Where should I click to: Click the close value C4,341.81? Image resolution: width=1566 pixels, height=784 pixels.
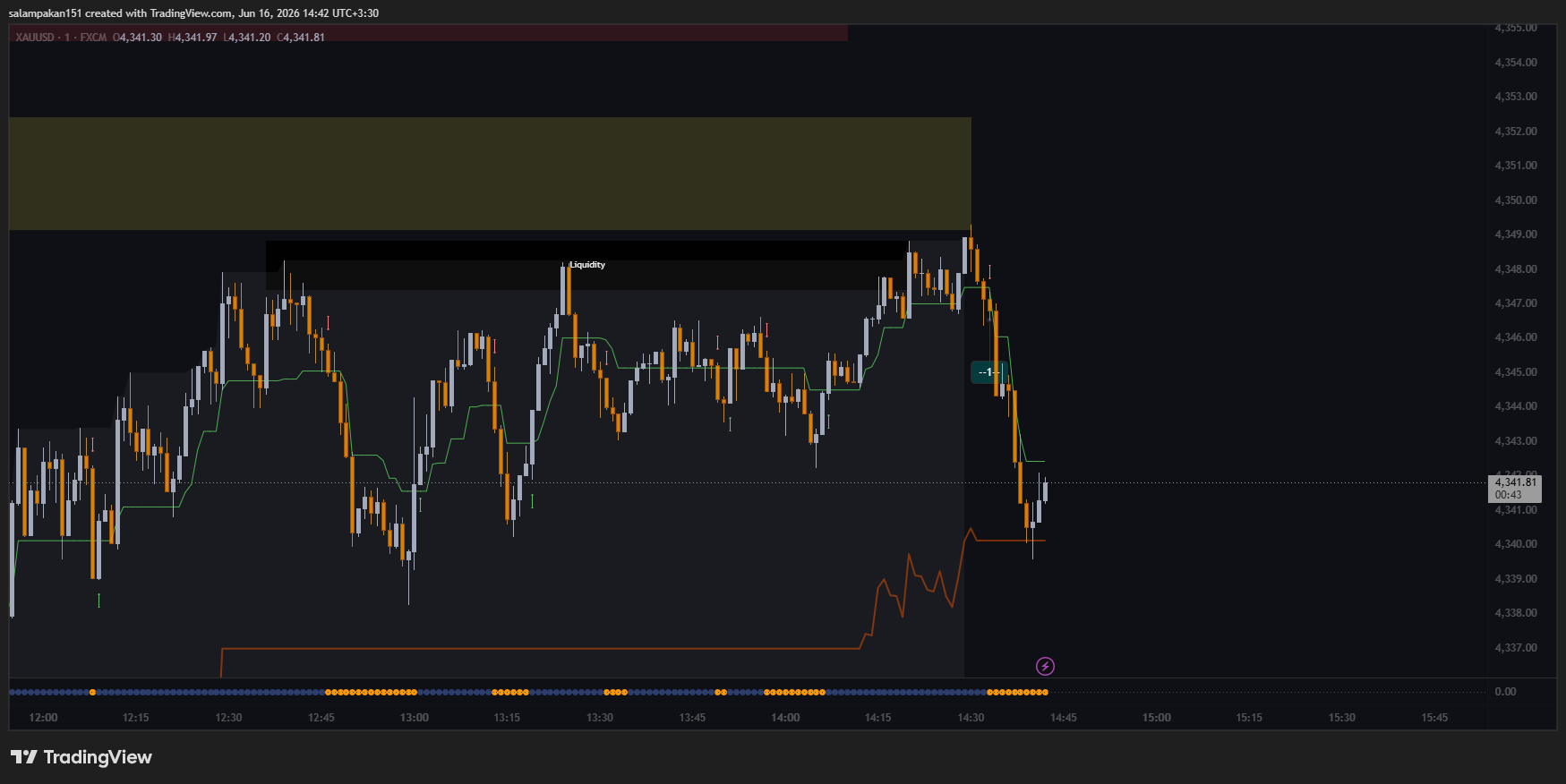click(301, 38)
